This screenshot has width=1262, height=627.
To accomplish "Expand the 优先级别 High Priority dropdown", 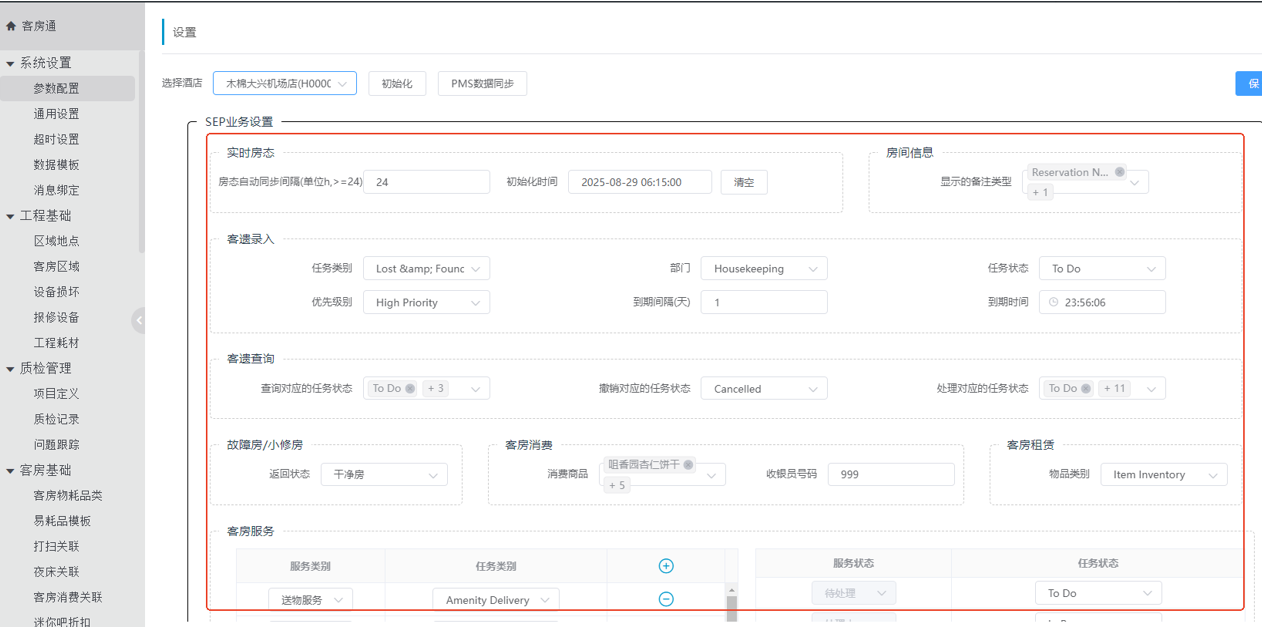I will pyautogui.click(x=426, y=303).
